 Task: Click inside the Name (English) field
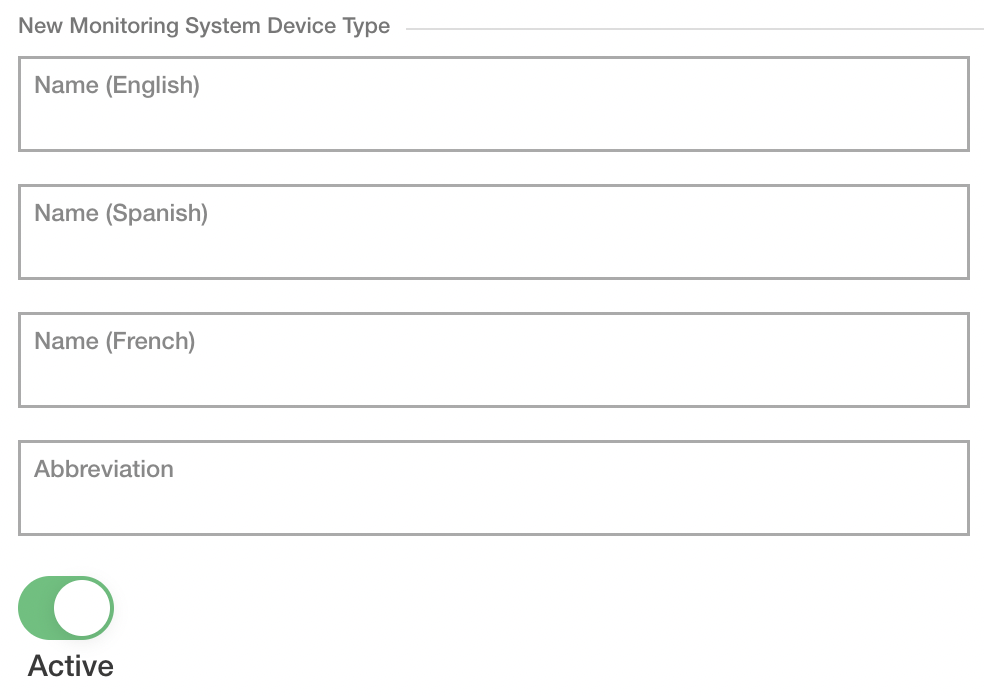click(492, 104)
